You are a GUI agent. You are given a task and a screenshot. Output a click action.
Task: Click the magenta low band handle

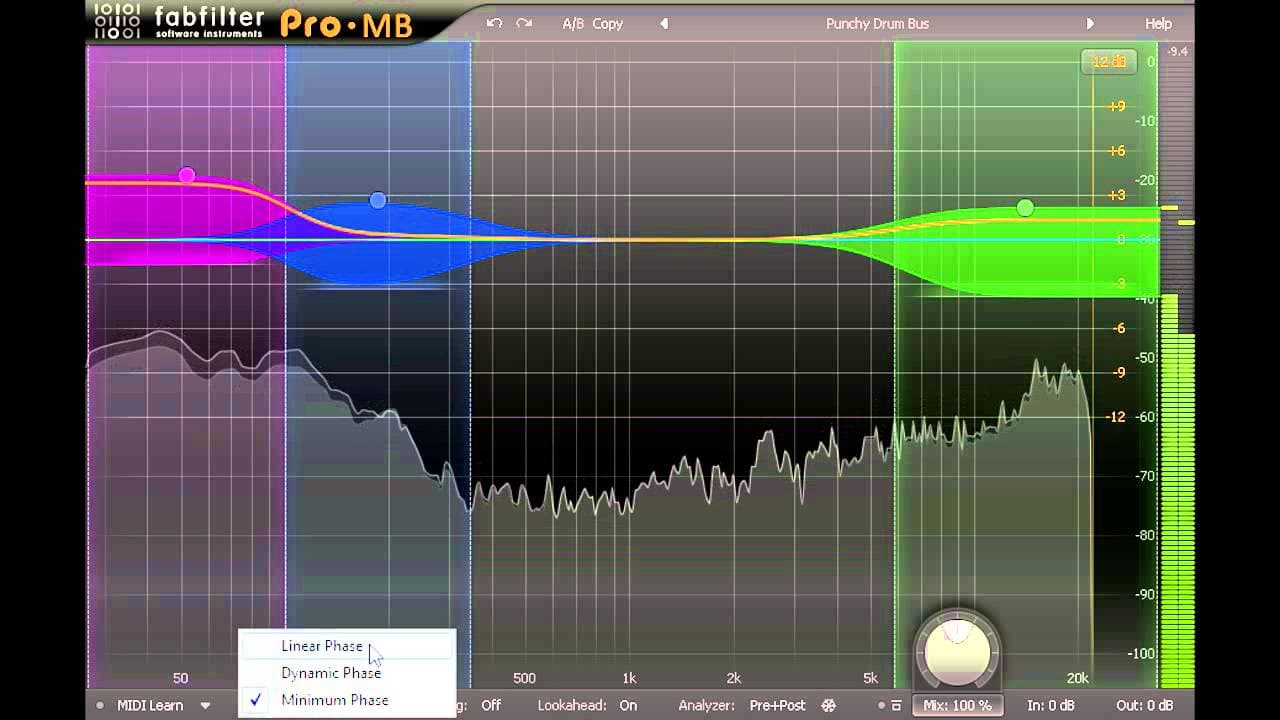click(x=186, y=175)
